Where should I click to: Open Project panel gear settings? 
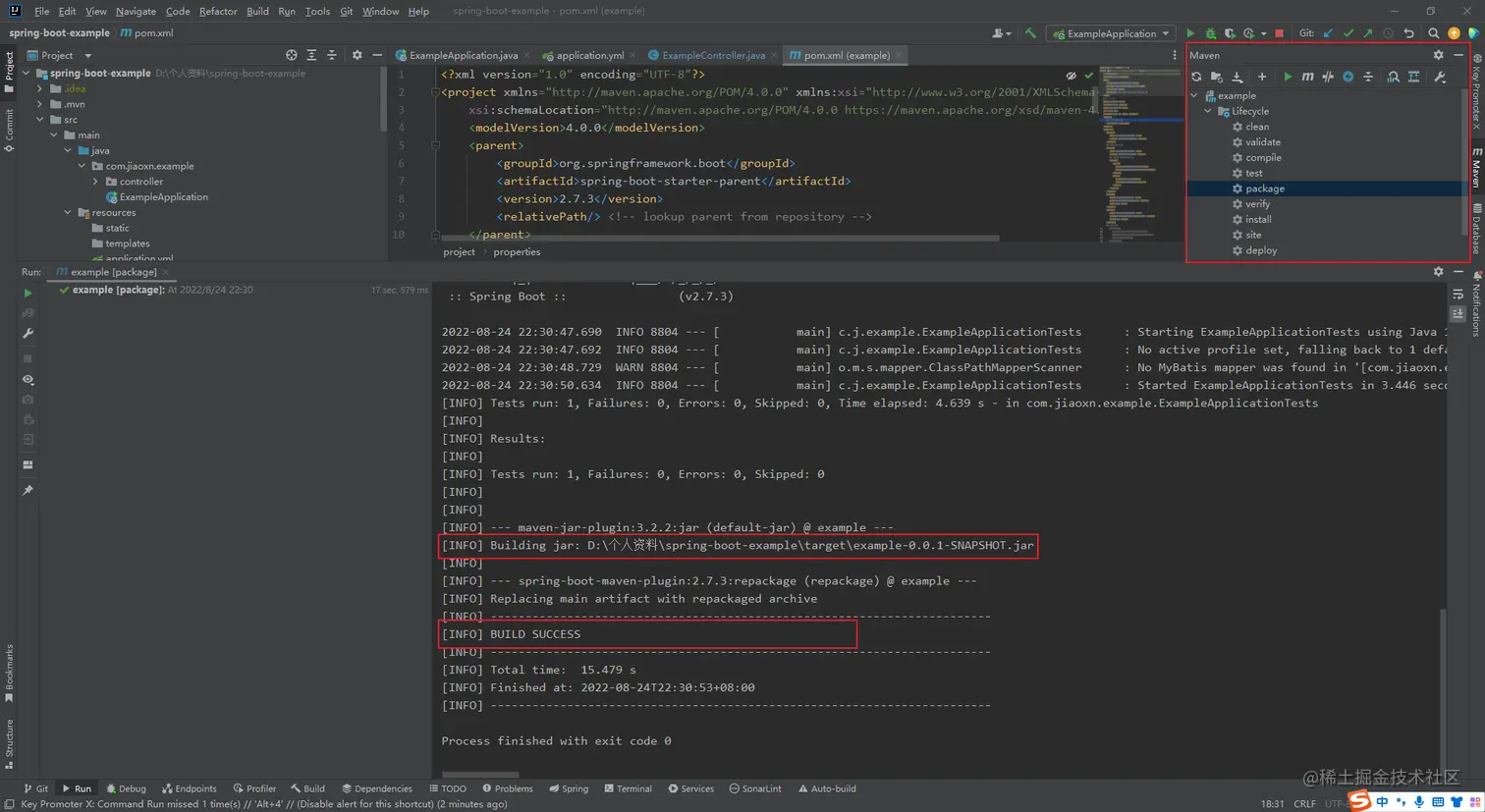(357, 55)
